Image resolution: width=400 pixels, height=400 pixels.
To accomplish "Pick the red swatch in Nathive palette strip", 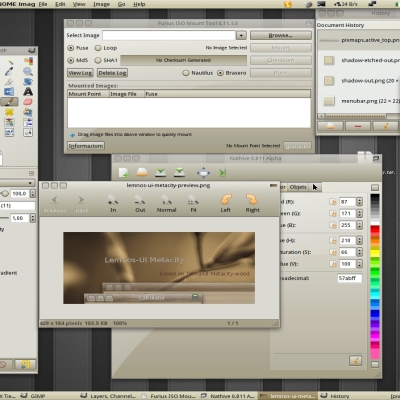I will tap(375, 229).
